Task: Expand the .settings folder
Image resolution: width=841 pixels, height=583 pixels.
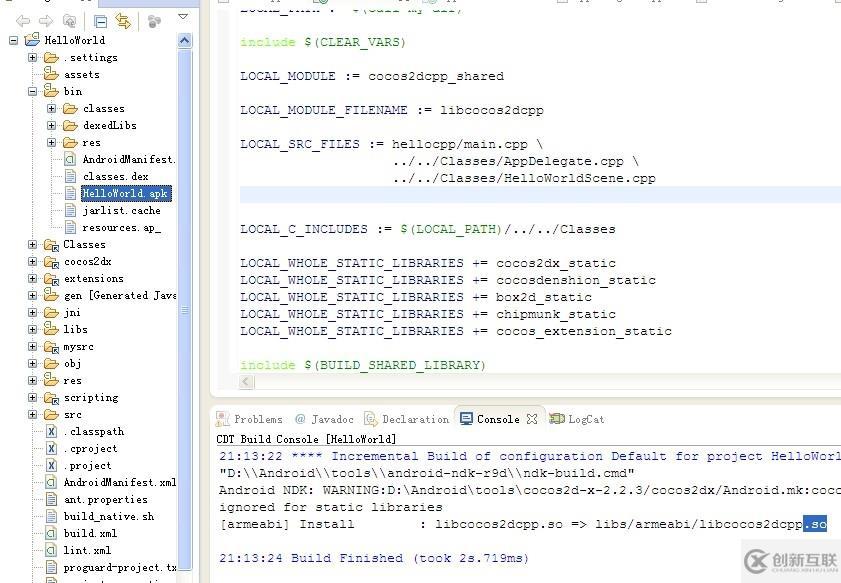Action: coord(33,57)
